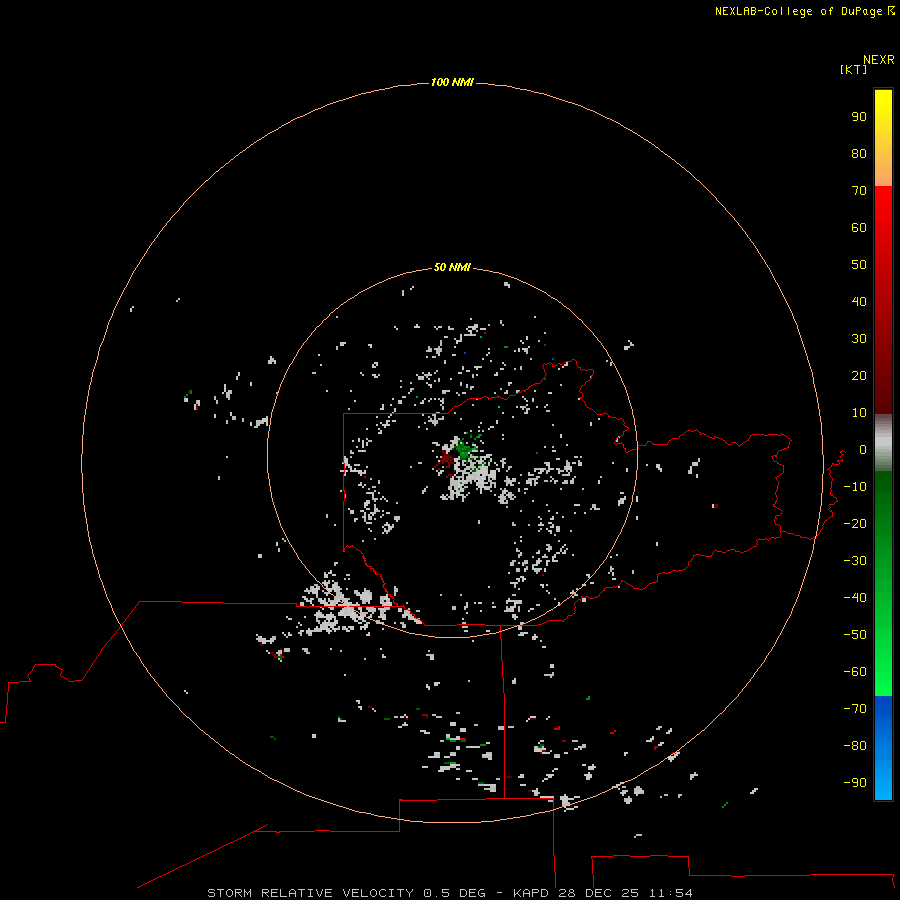Click the -50 knot scale value
The width and height of the screenshot is (900, 900).
[x=855, y=635]
